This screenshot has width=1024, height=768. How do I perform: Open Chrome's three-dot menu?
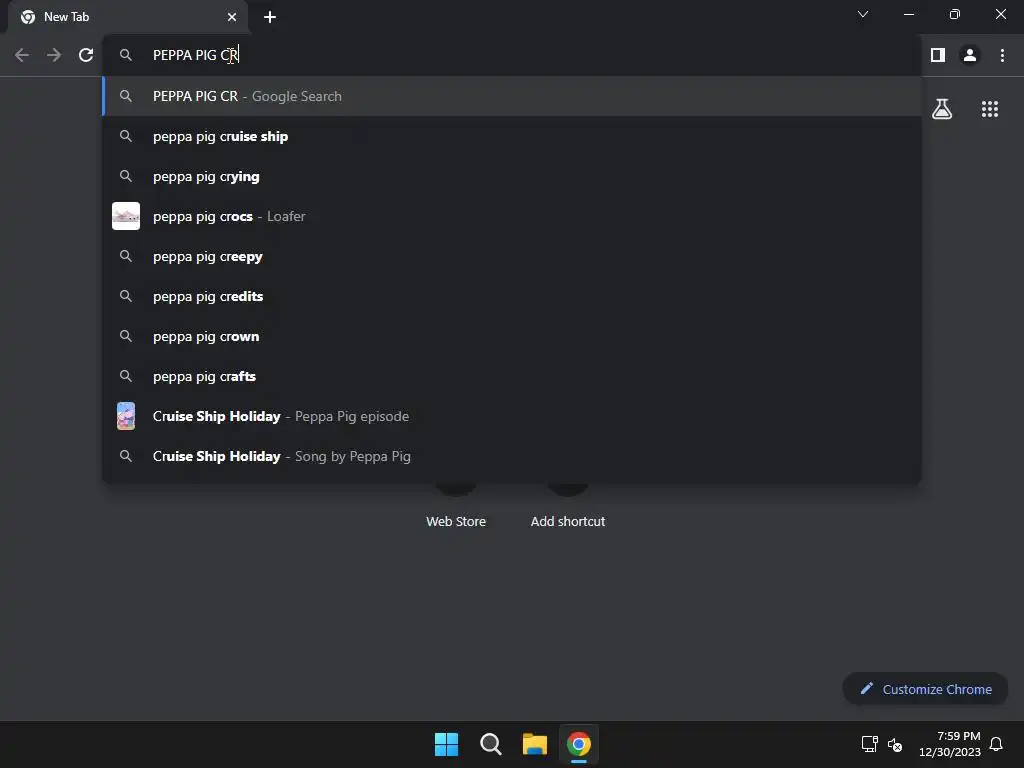tap(1002, 56)
